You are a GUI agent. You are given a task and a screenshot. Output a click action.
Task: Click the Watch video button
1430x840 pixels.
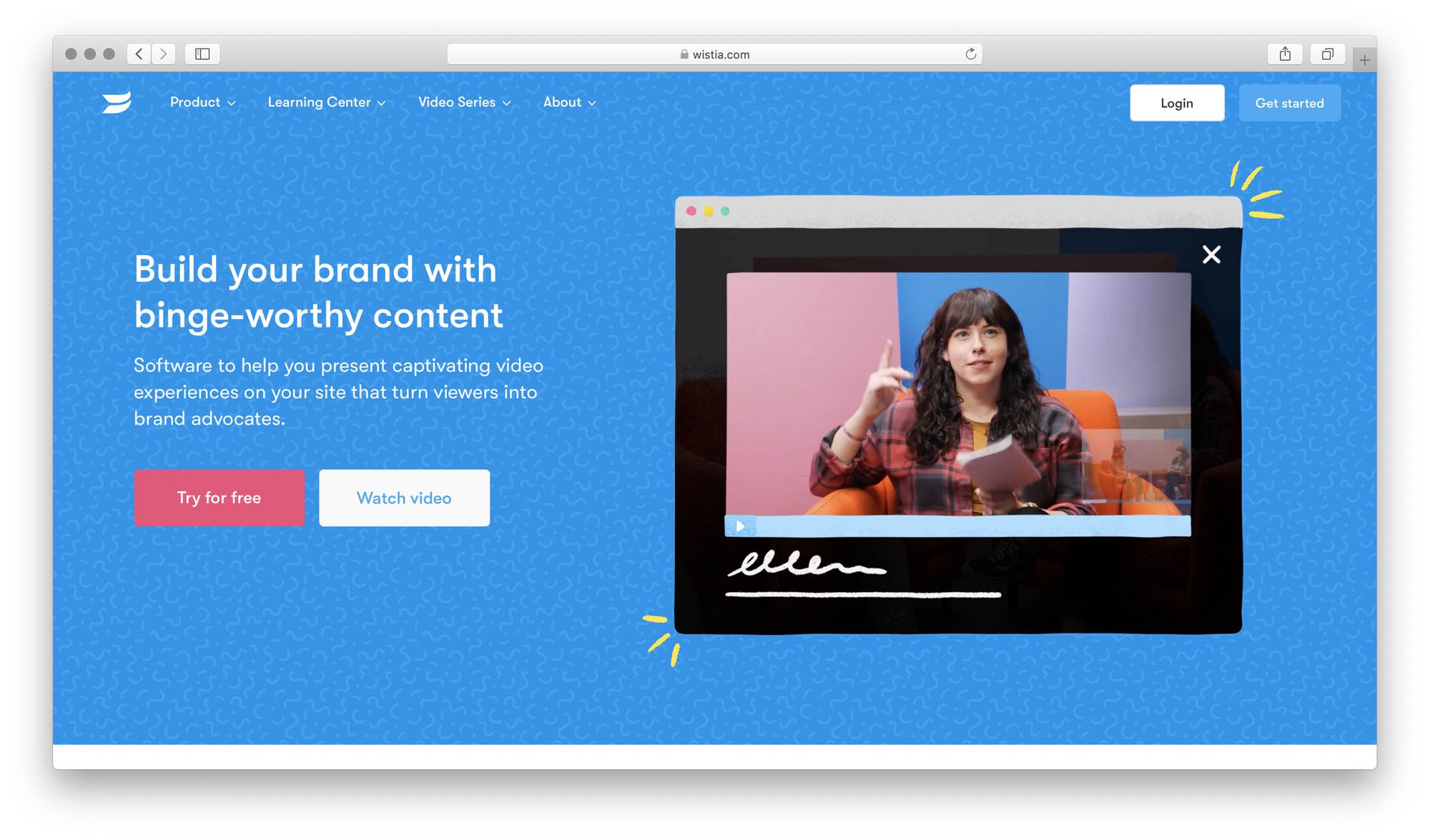point(404,497)
